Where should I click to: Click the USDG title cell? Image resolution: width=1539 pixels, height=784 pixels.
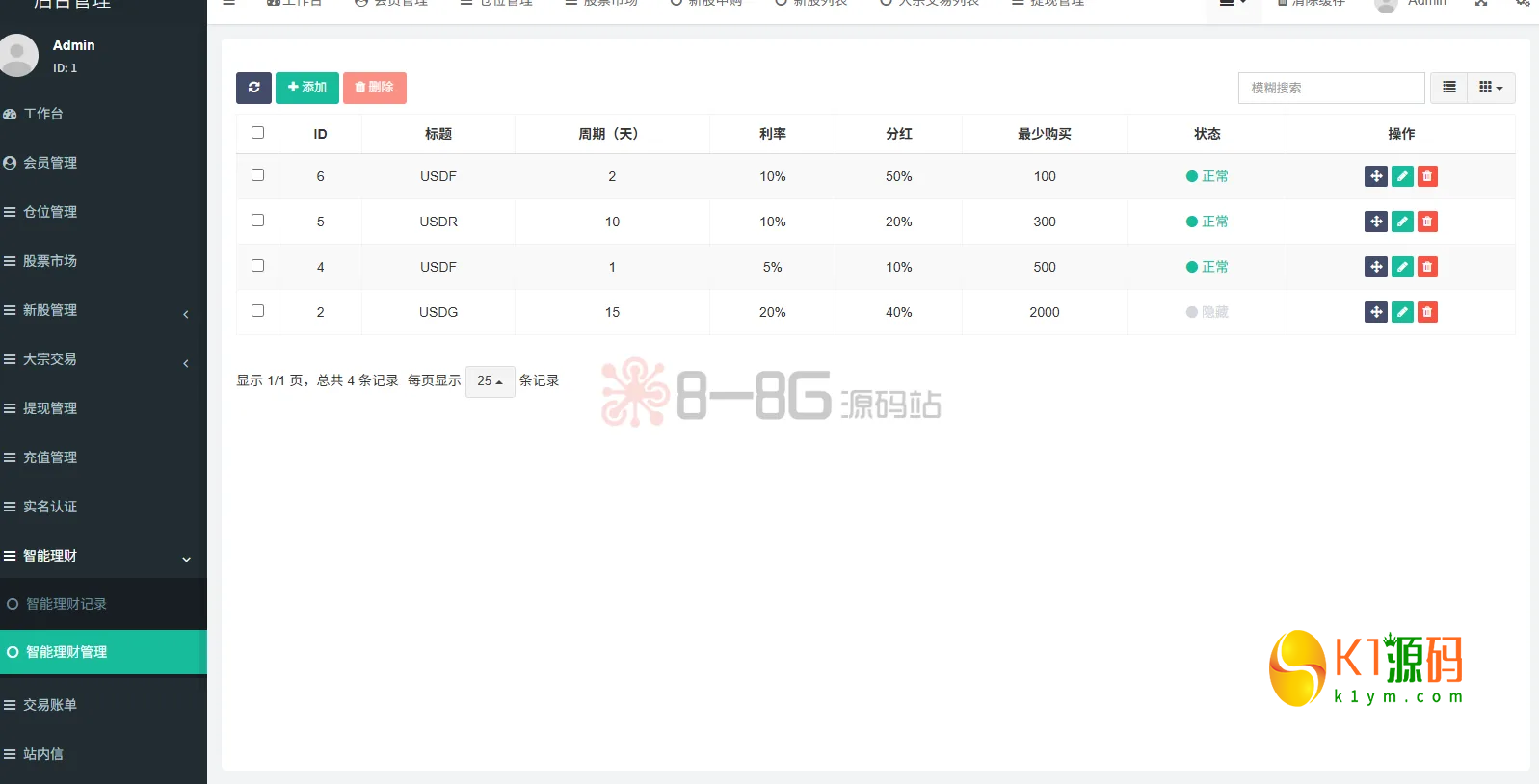pyautogui.click(x=438, y=312)
